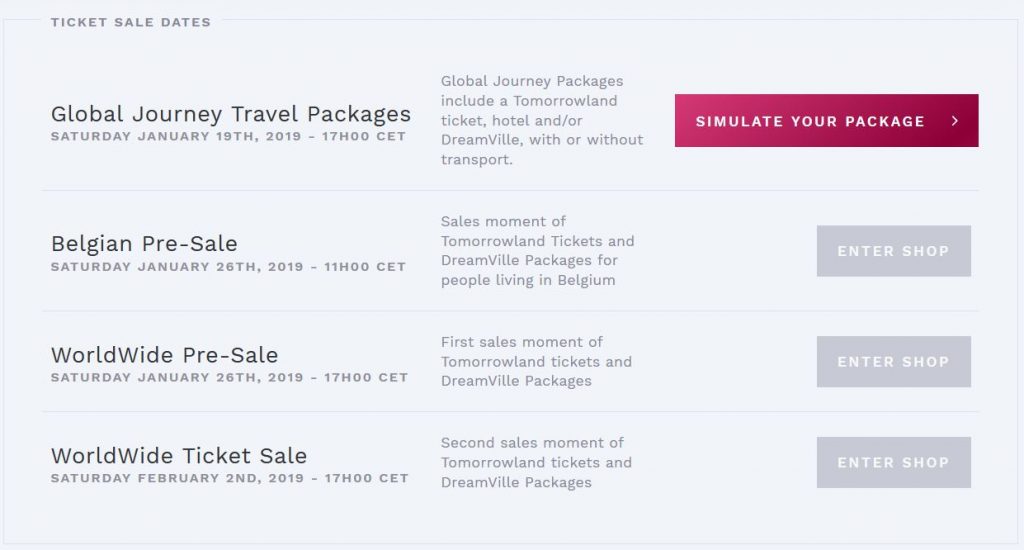This screenshot has height=550, width=1024.
Task: Click the Global Journey Packages description text
Action: (542, 120)
